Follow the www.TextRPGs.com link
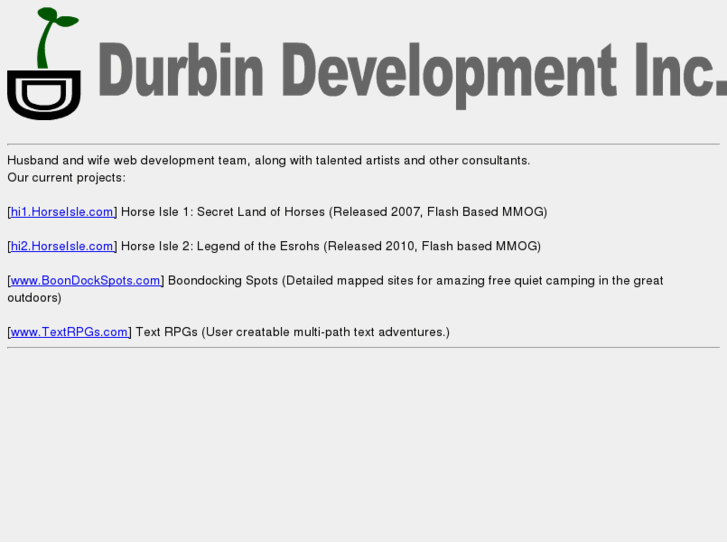This screenshot has width=727, height=545. tap(69, 332)
